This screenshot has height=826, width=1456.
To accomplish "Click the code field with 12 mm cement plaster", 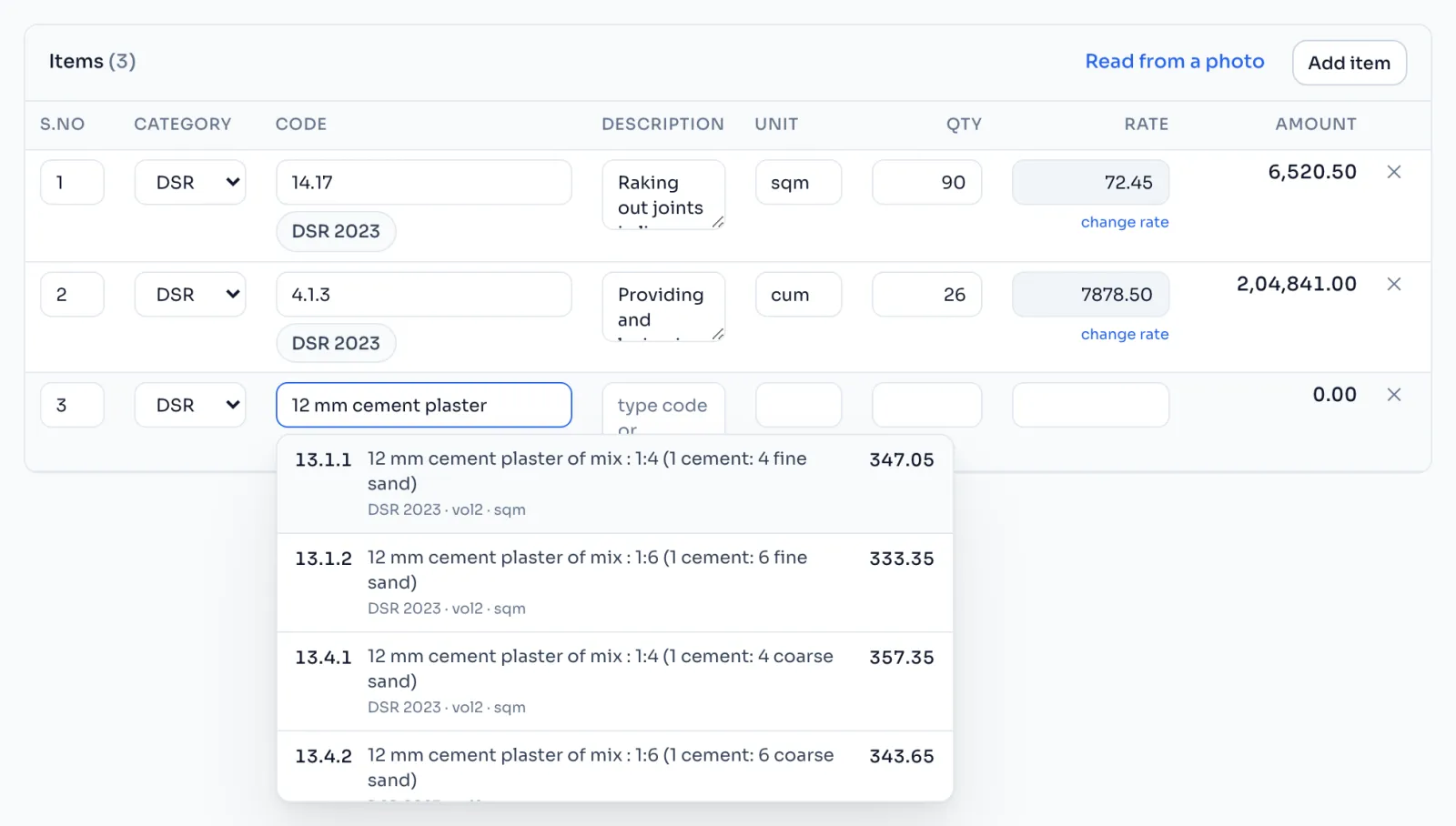I will click(x=424, y=405).
